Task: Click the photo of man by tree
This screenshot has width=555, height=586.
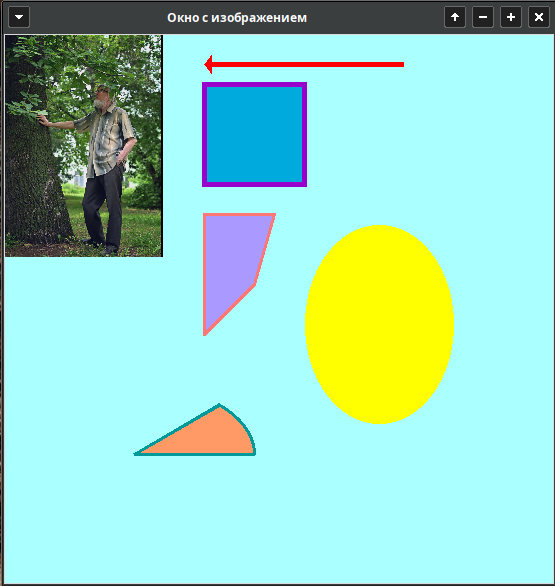Action: pos(84,146)
